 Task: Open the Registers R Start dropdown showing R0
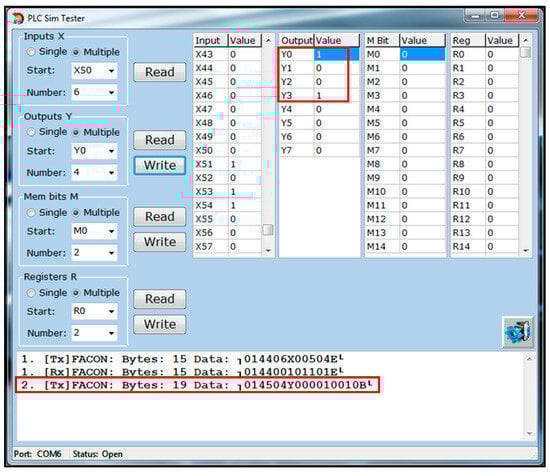(94, 311)
